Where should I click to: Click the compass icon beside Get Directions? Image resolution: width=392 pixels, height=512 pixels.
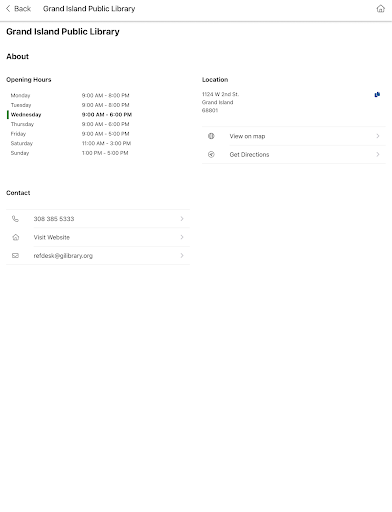click(x=211, y=154)
